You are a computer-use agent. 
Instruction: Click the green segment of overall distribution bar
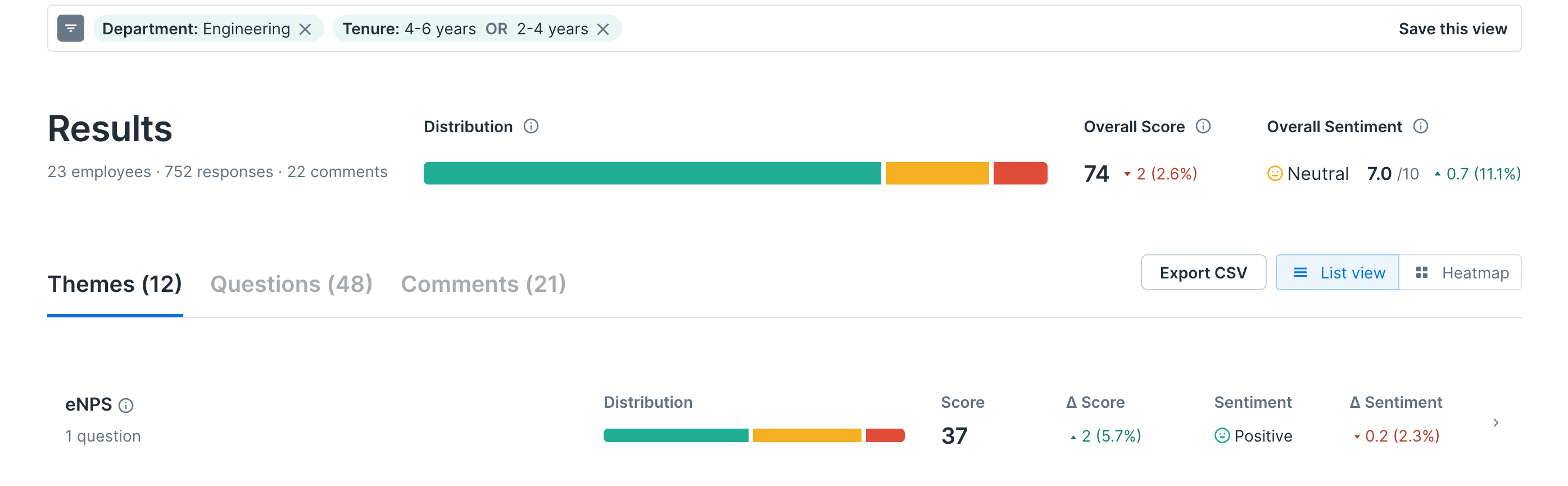[x=652, y=174]
